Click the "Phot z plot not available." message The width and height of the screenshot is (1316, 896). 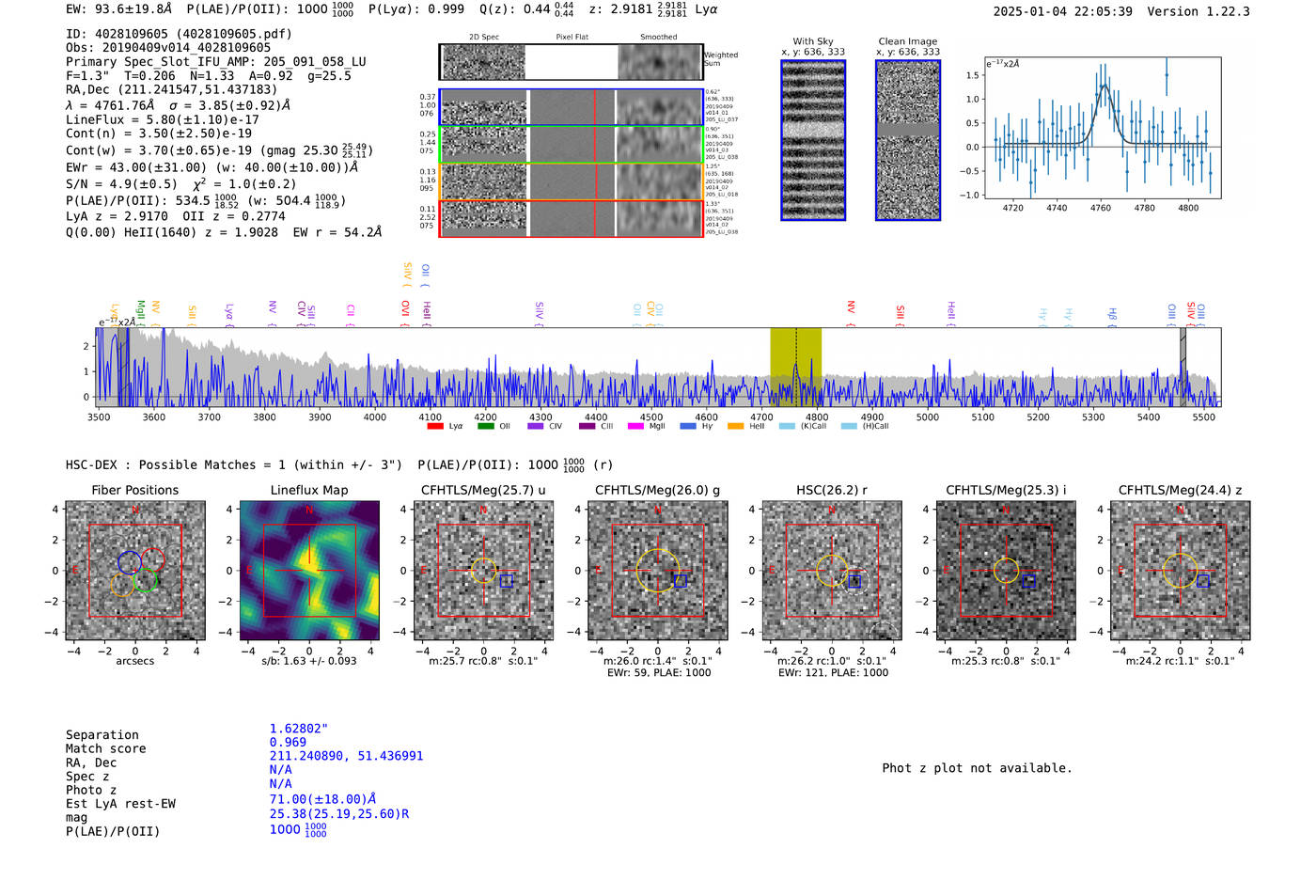(977, 768)
